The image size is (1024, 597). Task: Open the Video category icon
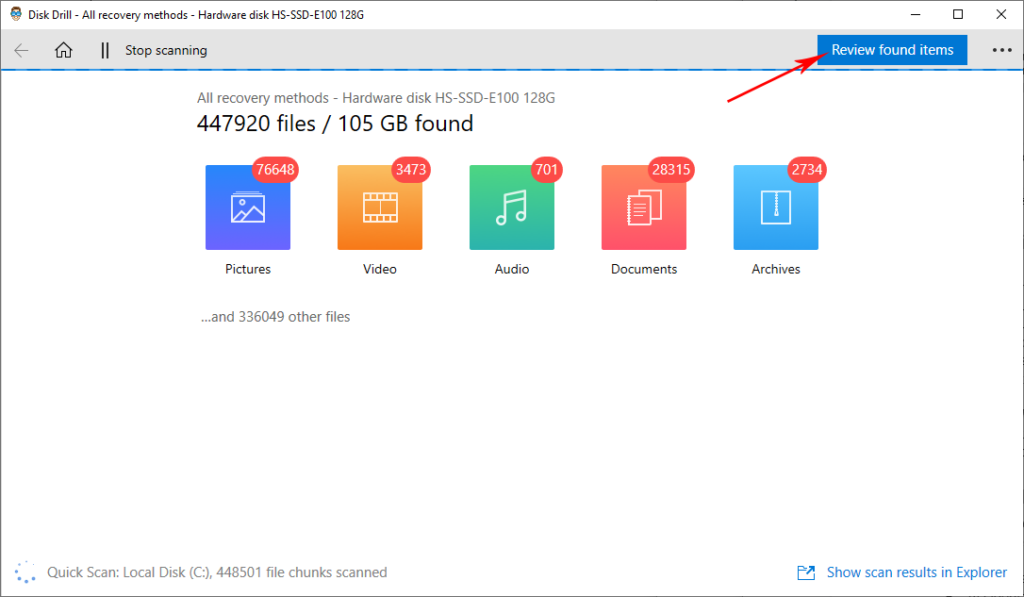(x=379, y=207)
